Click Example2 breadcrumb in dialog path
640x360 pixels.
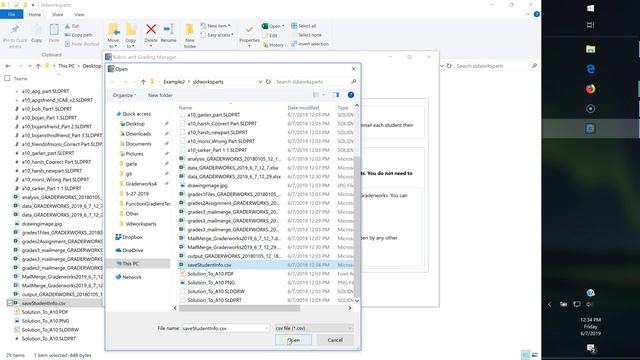pyautogui.click(x=174, y=82)
